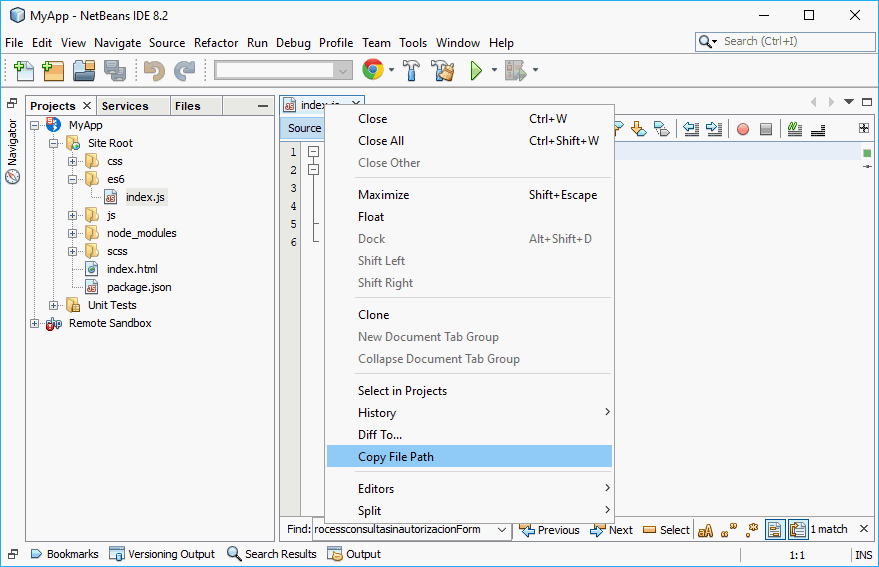Image resolution: width=879 pixels, height=567 pixels.
Task: Click Clean and Build Project icon
Action: 443,70
